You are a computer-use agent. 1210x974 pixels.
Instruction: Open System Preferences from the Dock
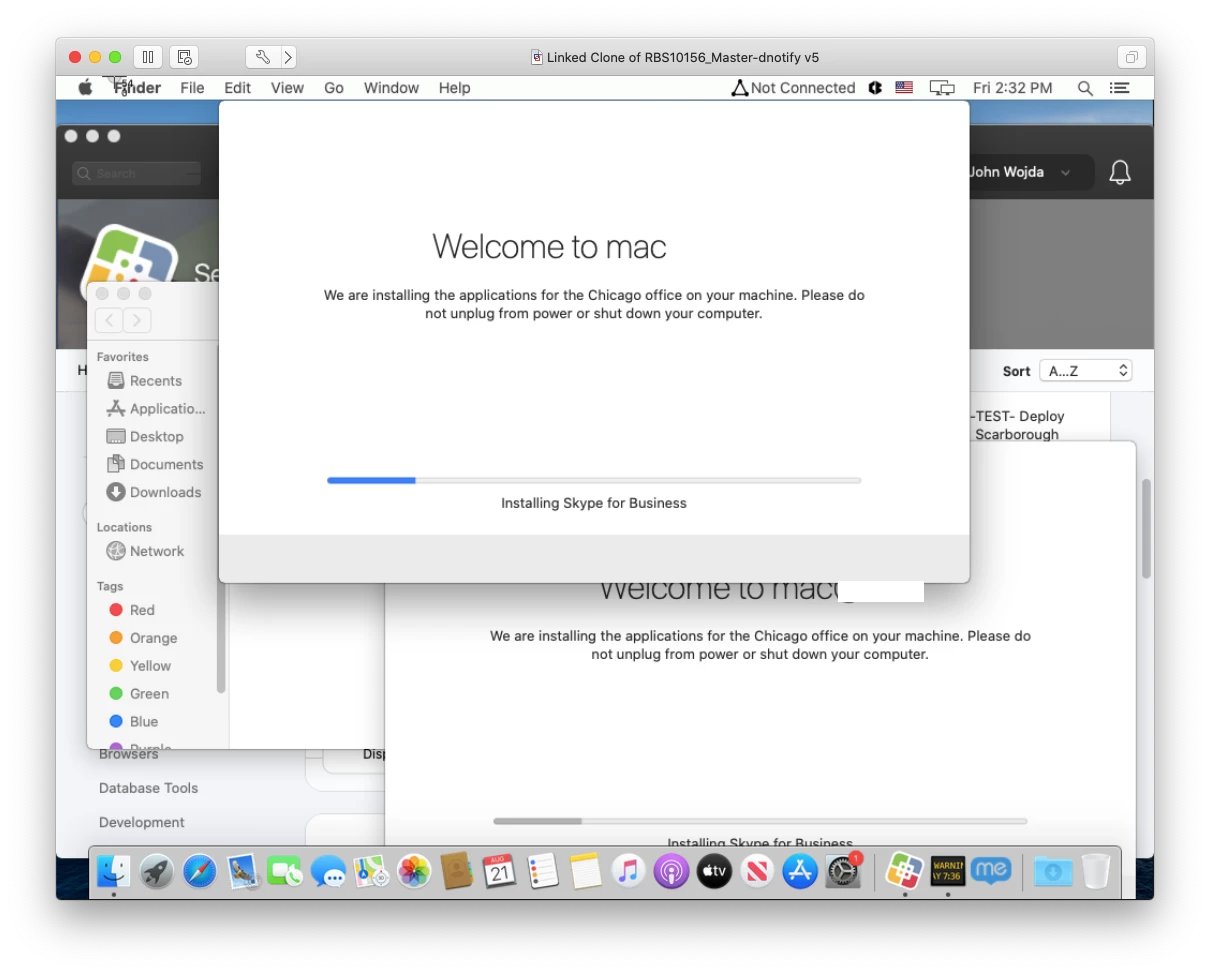tap(843, 872)
